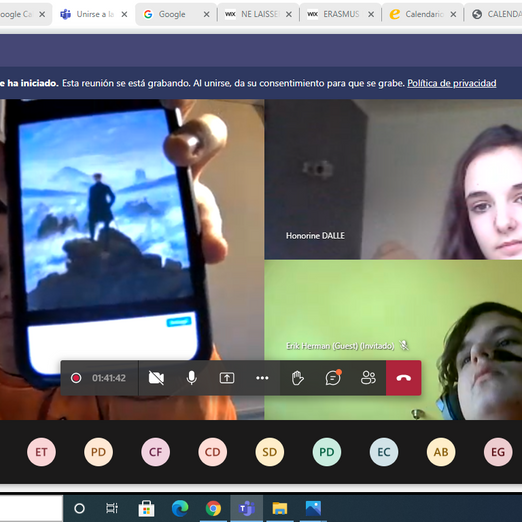Click the red recording indicator
Viewport: 522px width, 522px height.
tap(76, 378)
